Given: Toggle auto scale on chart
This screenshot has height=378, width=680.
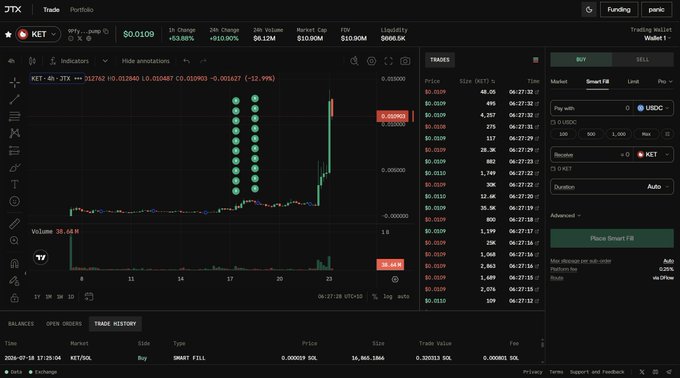Looking at the screenshot, I should pyautogui.click(x=403, y=297).
